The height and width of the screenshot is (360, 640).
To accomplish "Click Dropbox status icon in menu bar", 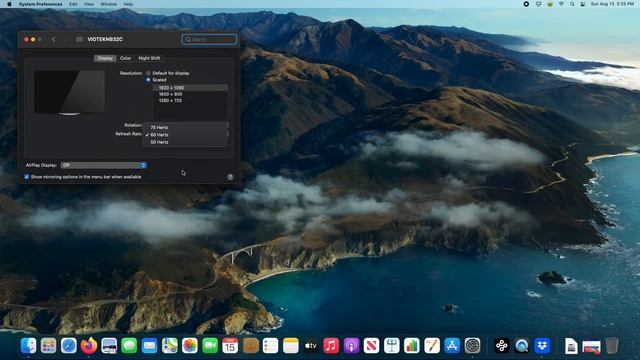I will 538,4.
